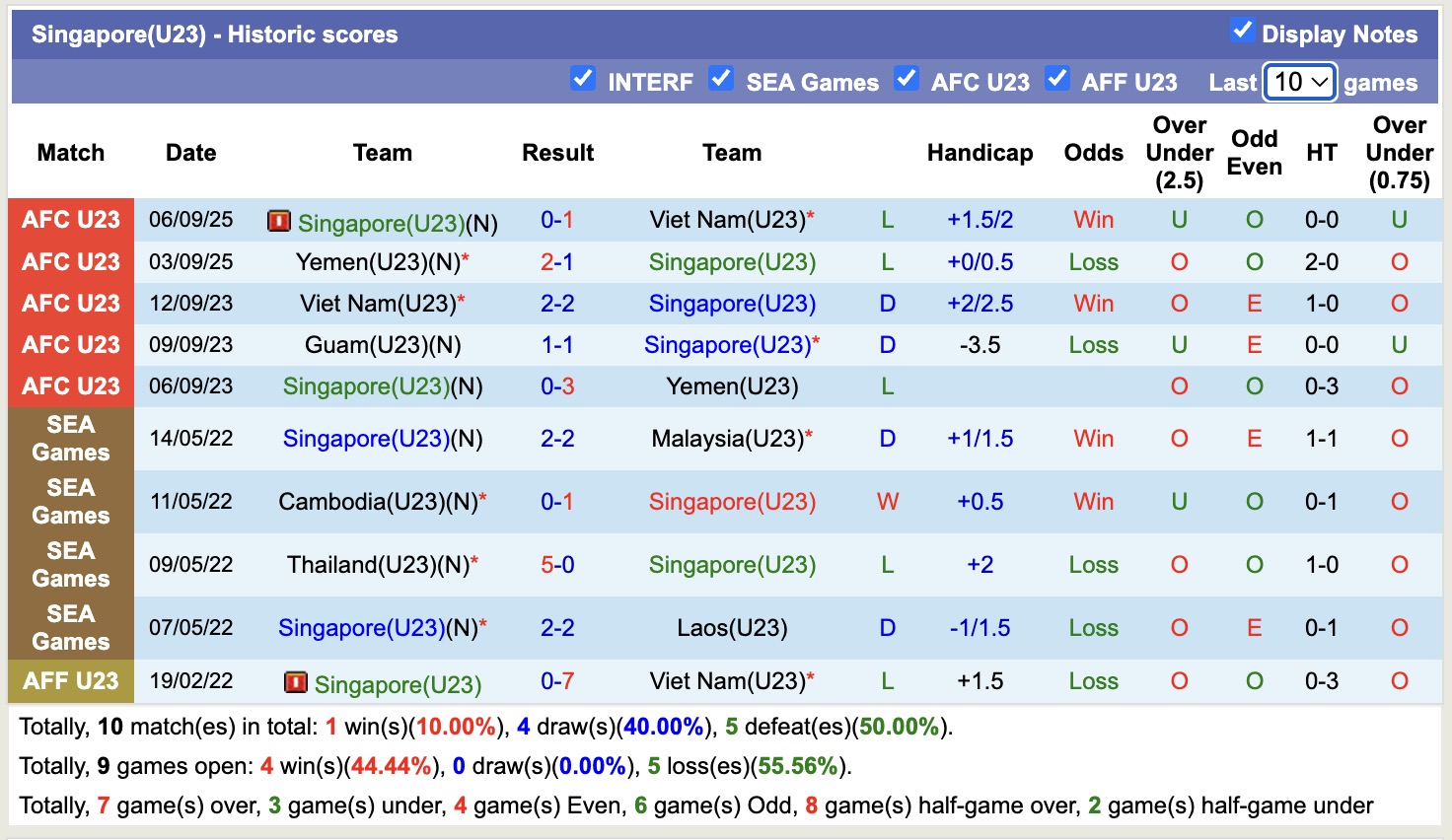Image resolution: width=1452 pixels, height=840 pixels.
Task: Uncheck the AFC U23 filter checkbox
Action: tap(906, 79)
